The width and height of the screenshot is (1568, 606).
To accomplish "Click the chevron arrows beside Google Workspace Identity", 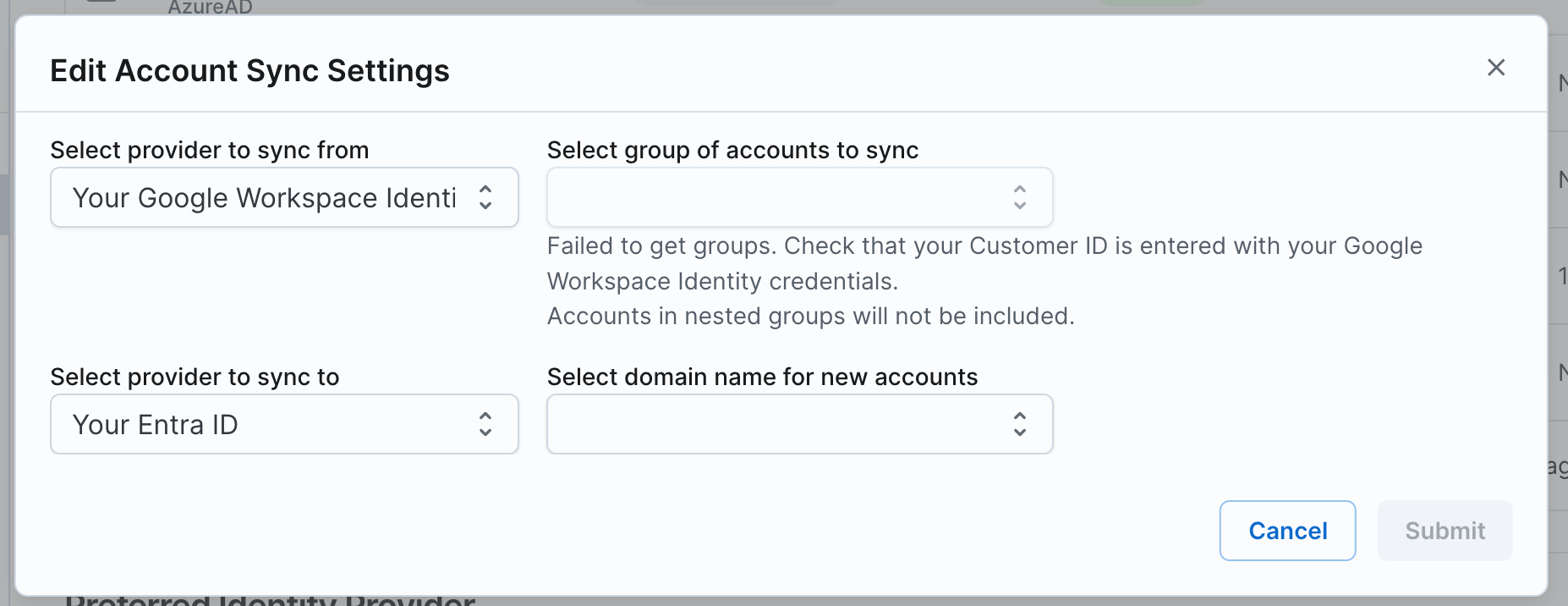I will tap(485, 198).
